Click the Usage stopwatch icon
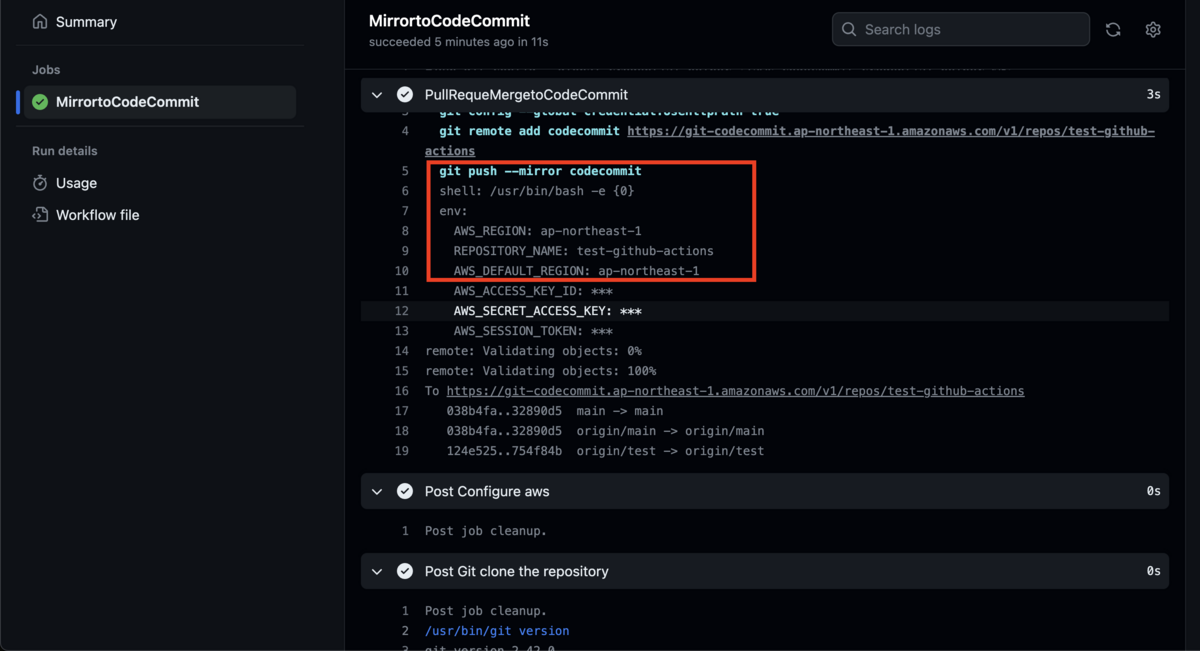1200x651 pixels. [x=40, y=183]
